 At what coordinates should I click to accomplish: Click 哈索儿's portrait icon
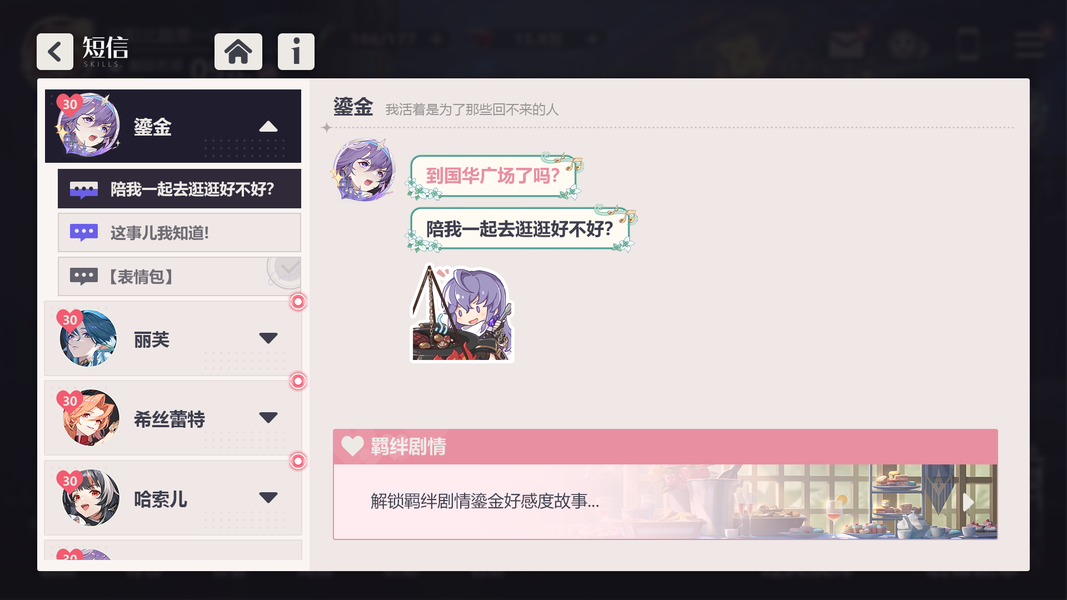coord(90,498)
